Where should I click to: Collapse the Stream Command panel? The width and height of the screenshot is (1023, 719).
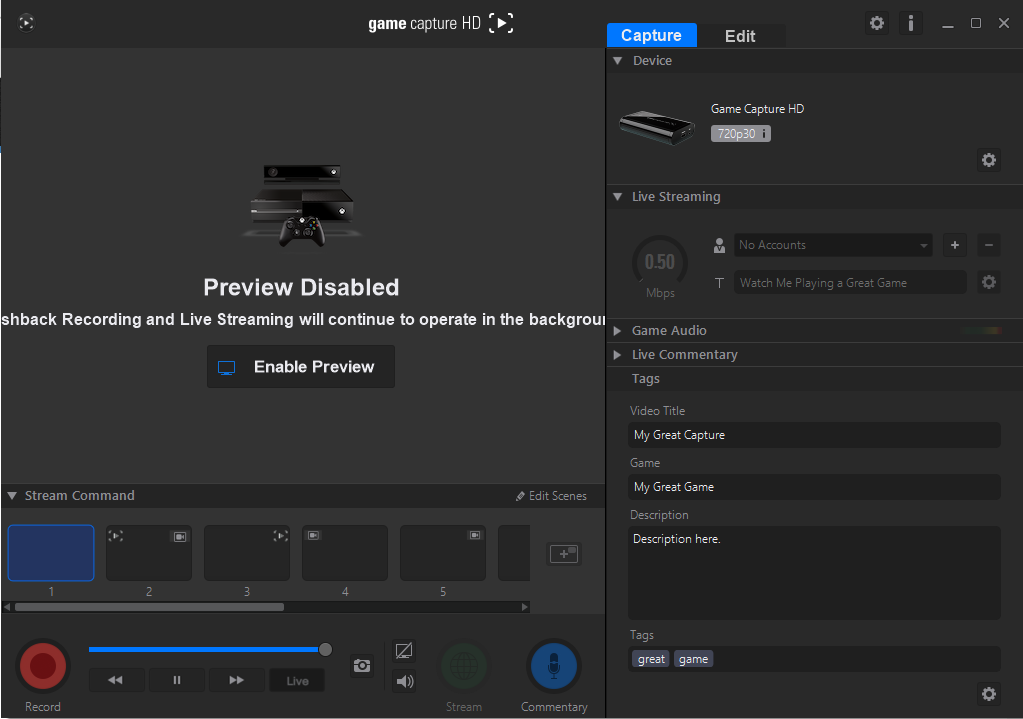click(12, 496)
